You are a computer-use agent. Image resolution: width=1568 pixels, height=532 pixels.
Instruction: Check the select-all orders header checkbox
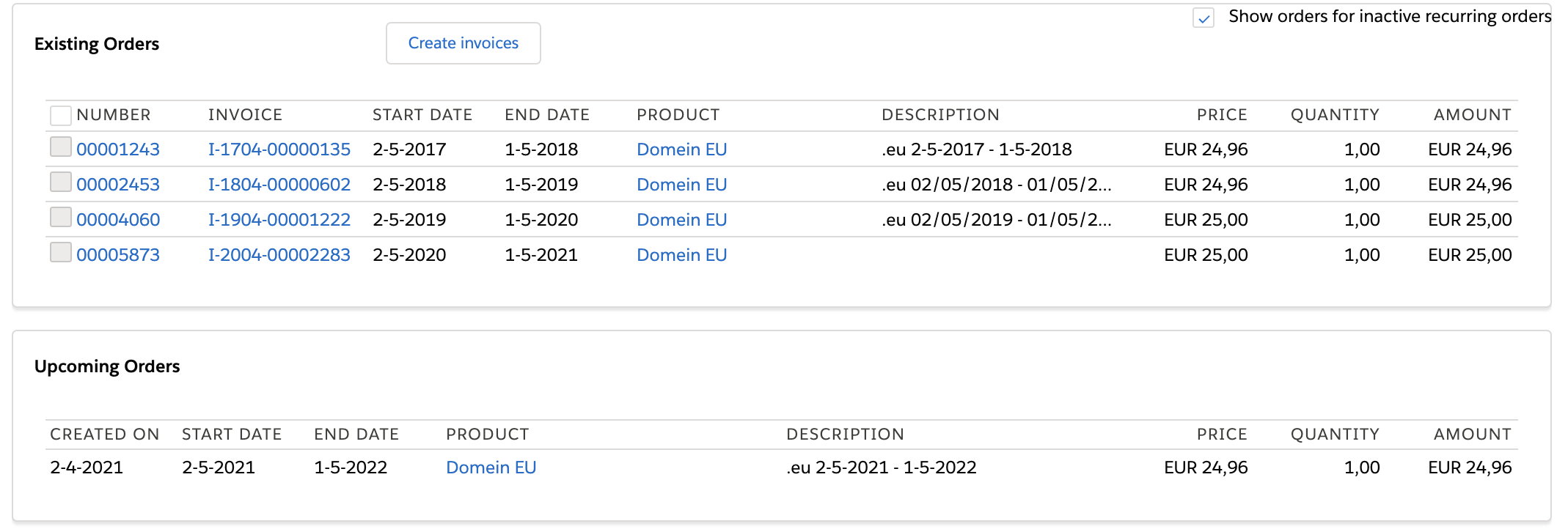point(60,115)
